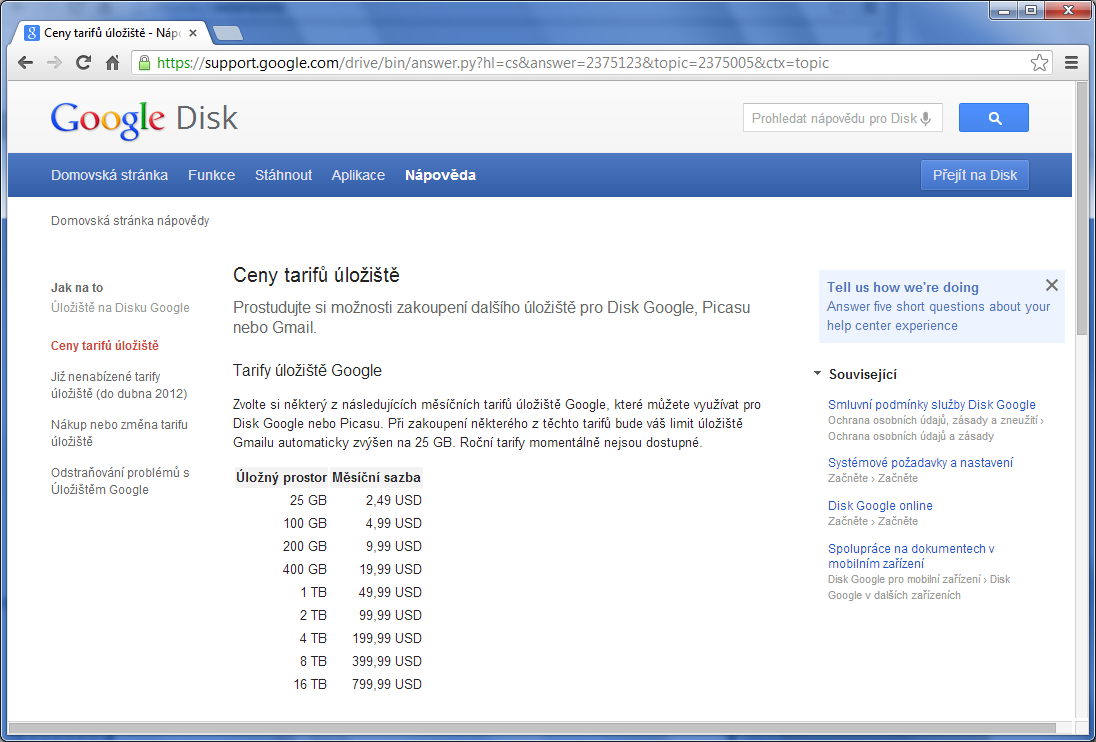Image resolution: width=1096 pixels, height=742 pixels.
Task: Click the '16 TB' storage cell
Action: coord(310,685)
